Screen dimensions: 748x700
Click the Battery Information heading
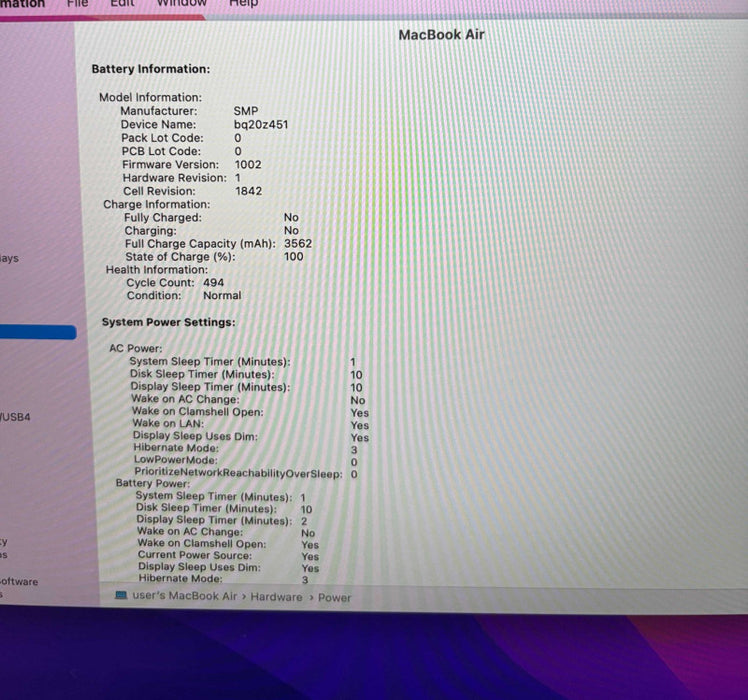point(151,69)
